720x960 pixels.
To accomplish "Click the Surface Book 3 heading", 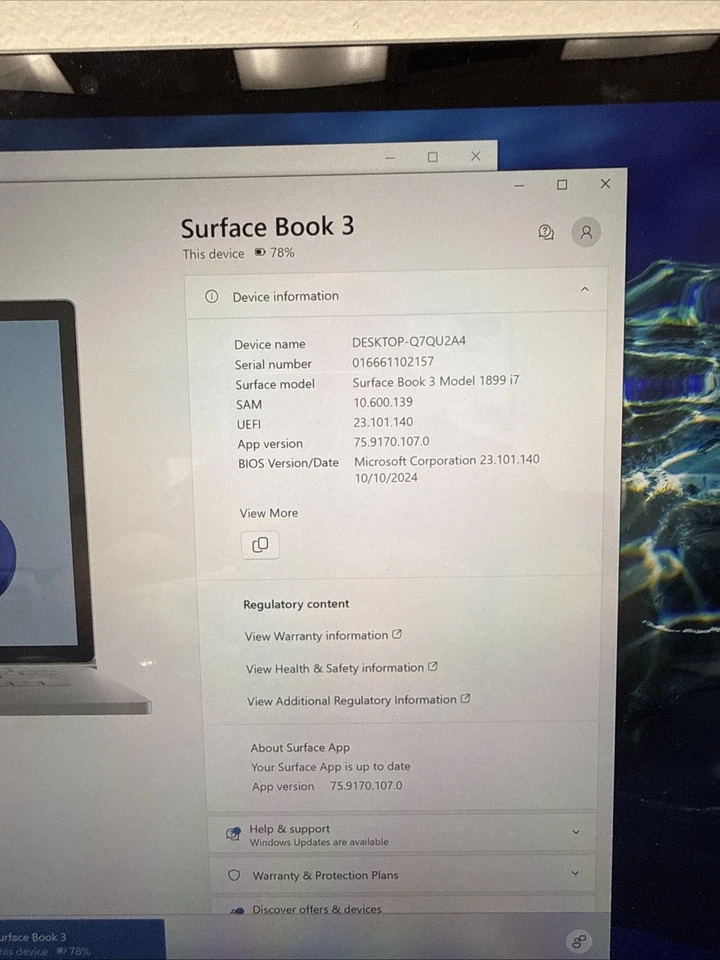I will click(x=268, y=227).
